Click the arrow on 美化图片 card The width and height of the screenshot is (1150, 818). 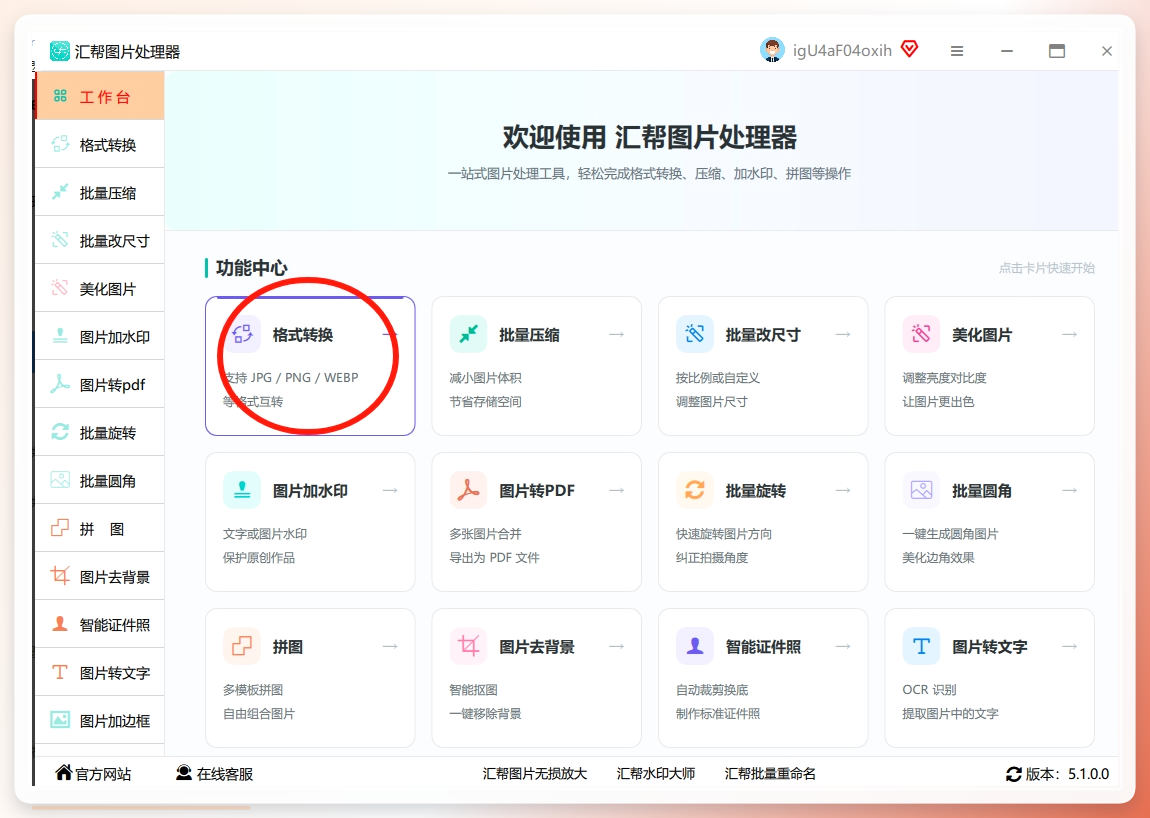point(1070,335)
